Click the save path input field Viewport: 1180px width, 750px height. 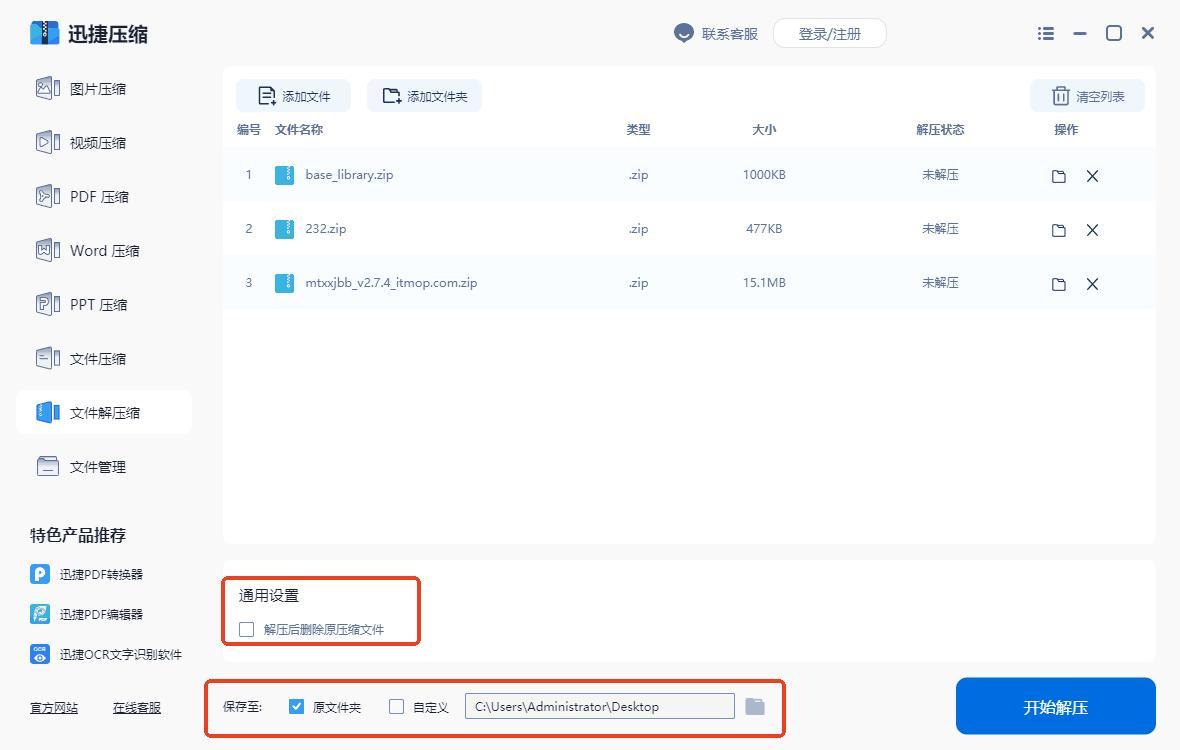pyautogui.click(x=599, y=706)
